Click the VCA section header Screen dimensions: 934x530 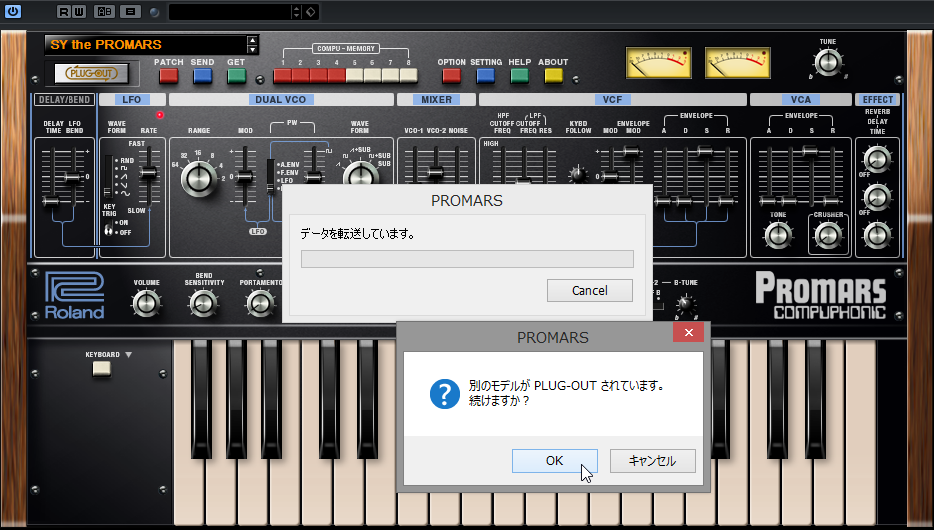pos(801,99)
